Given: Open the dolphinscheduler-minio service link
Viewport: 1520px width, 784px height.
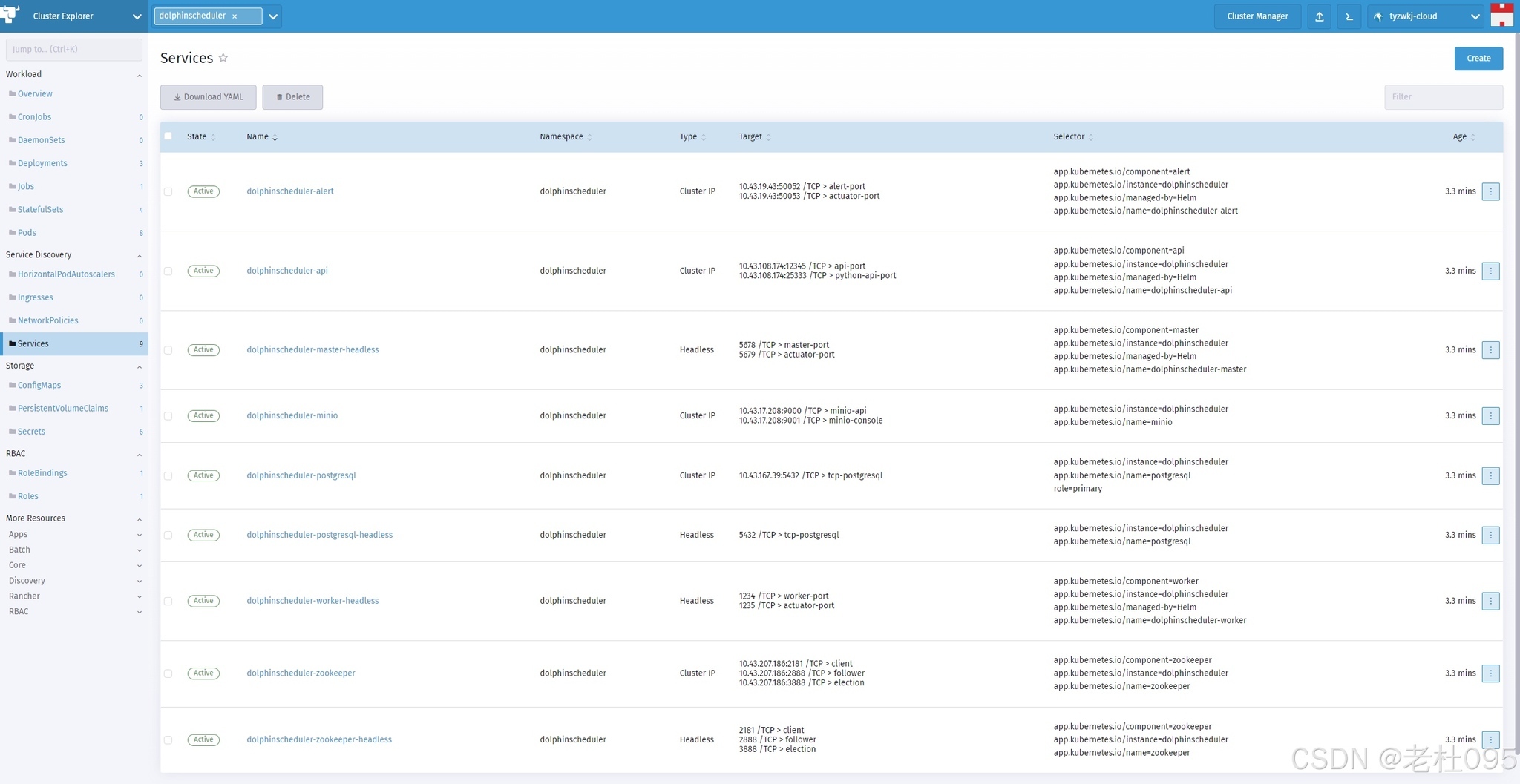Looking at the screenshot, I should (292, 415).
